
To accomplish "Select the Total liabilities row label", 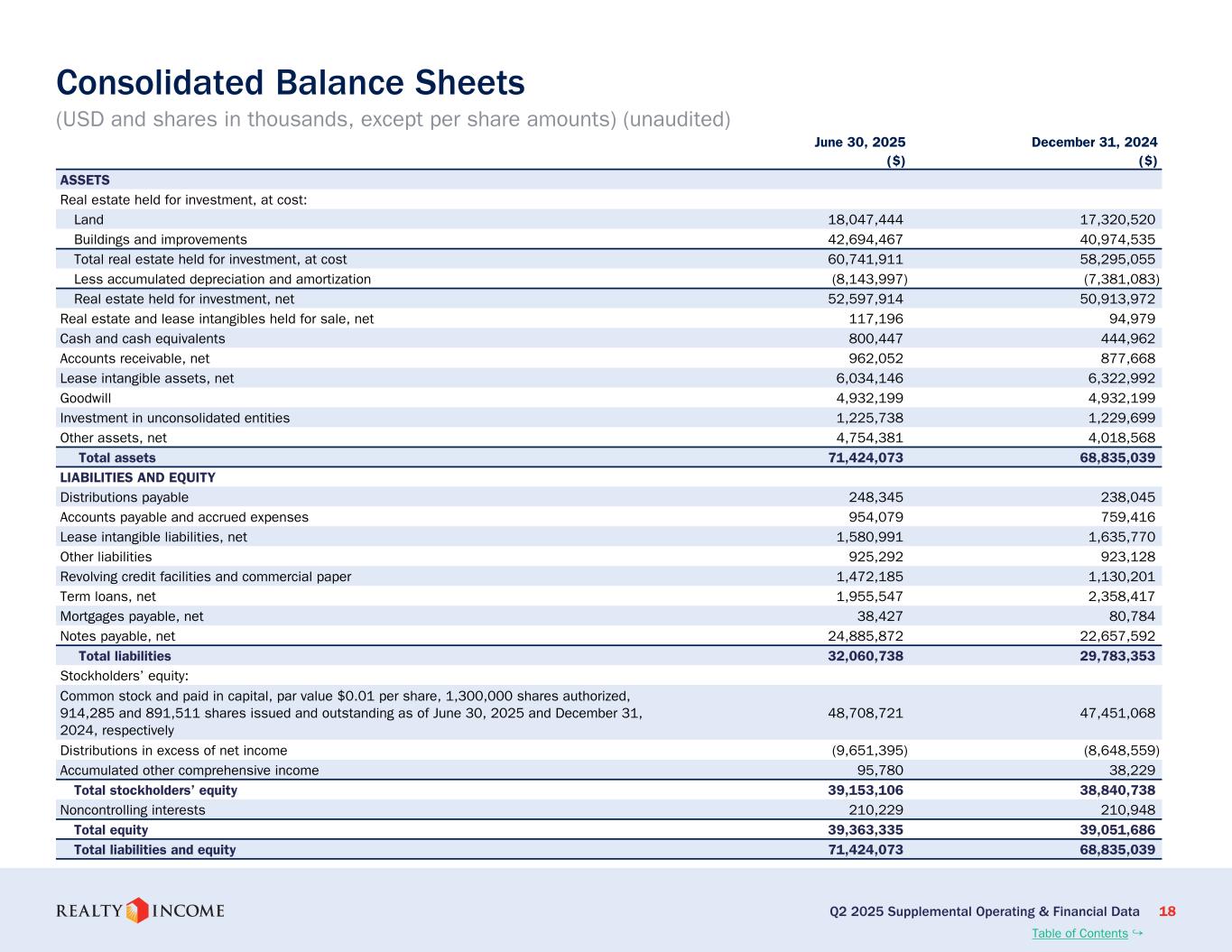I will tap(125, 656).
